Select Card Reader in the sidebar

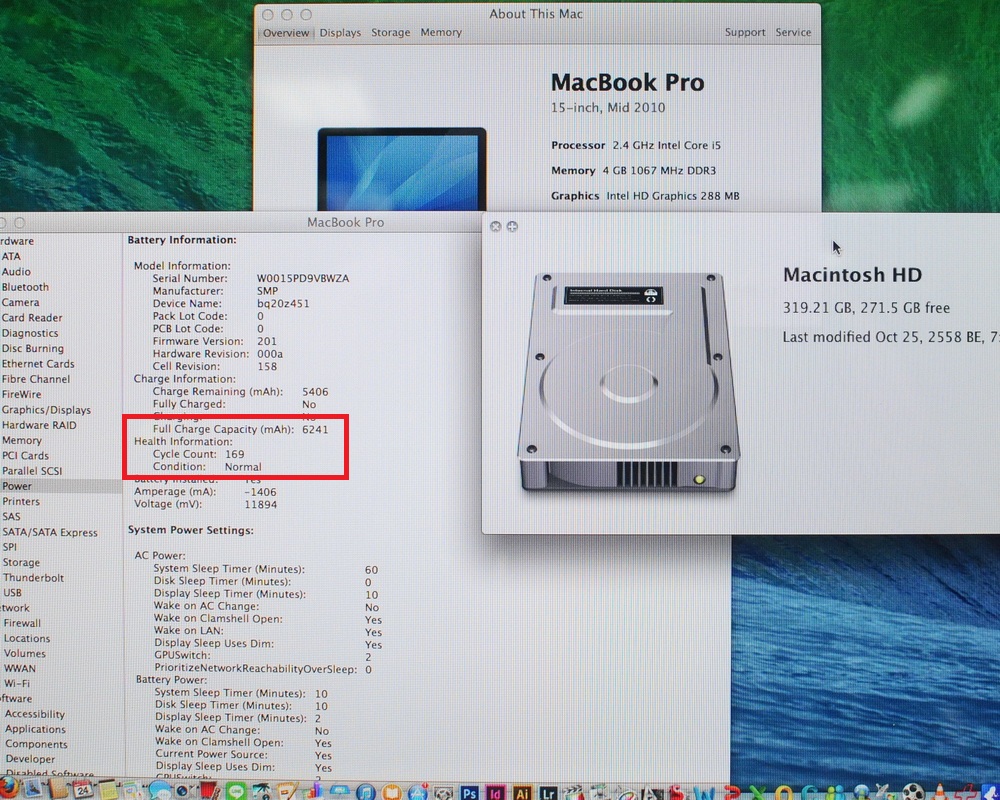pos(32,318)
